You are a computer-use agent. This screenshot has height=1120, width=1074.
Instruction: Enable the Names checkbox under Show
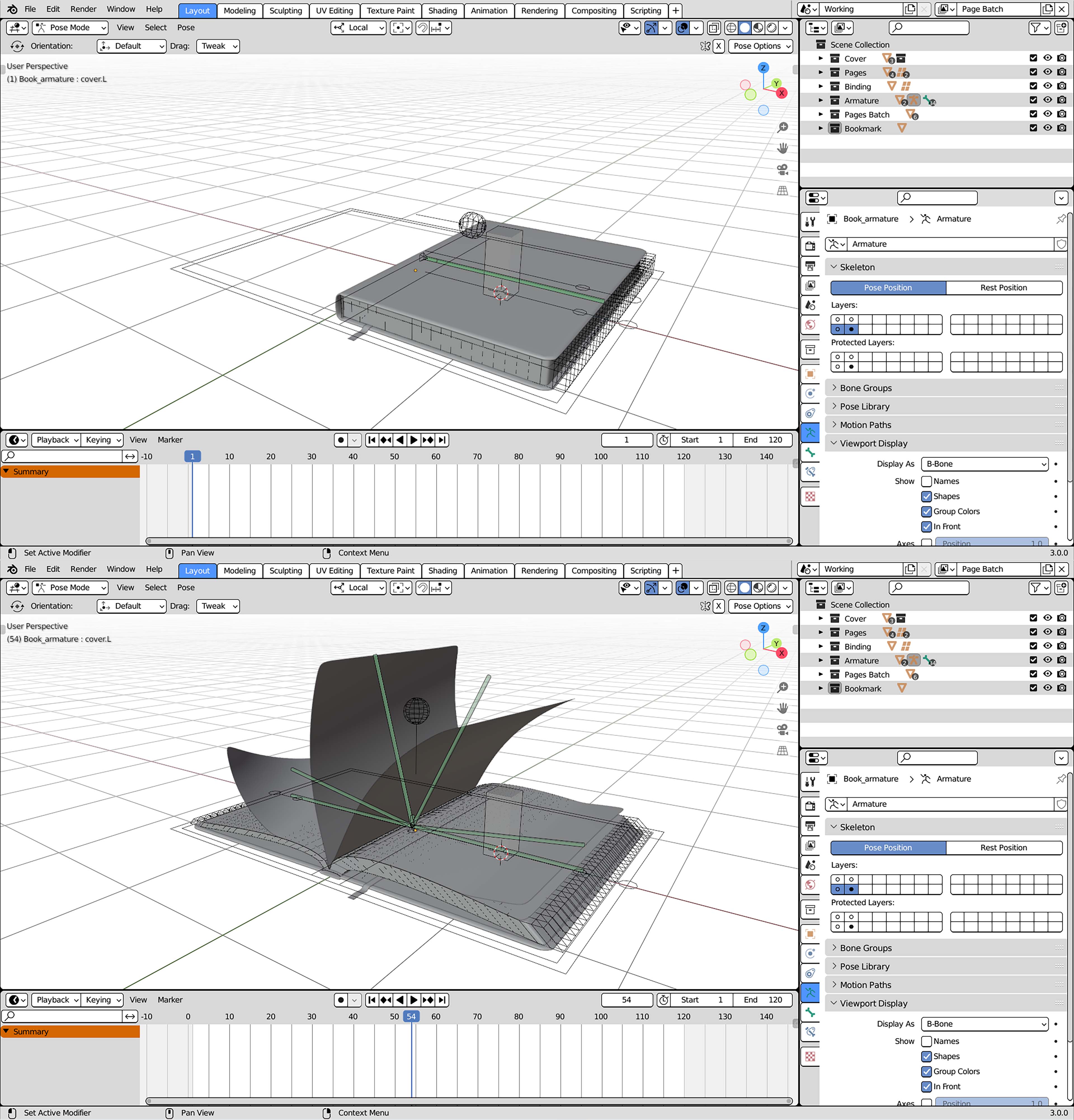(927, 481)
